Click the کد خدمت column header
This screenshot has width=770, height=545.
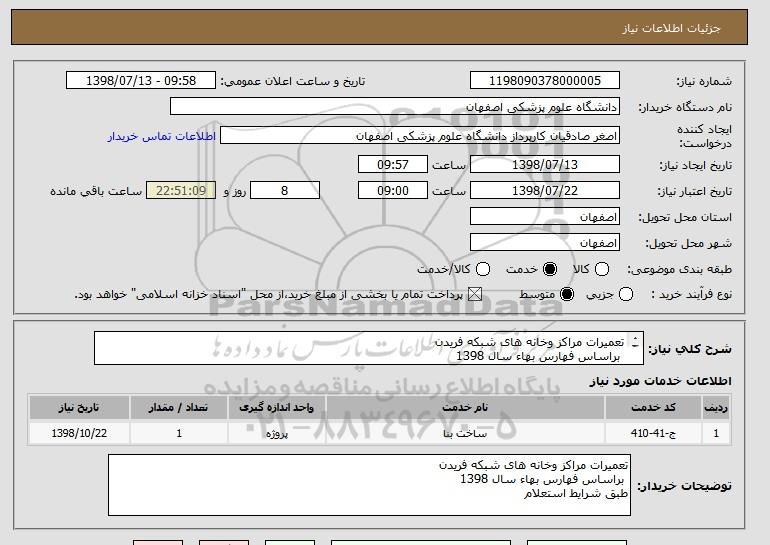(653, 408)
